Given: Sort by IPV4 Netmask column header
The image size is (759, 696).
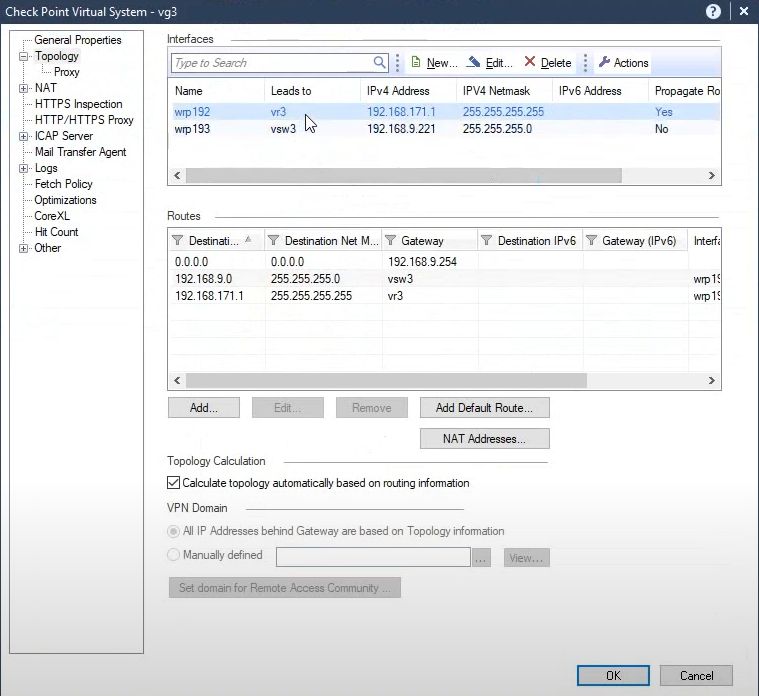Looking at the screenshot, I should [x=504, y=91].
